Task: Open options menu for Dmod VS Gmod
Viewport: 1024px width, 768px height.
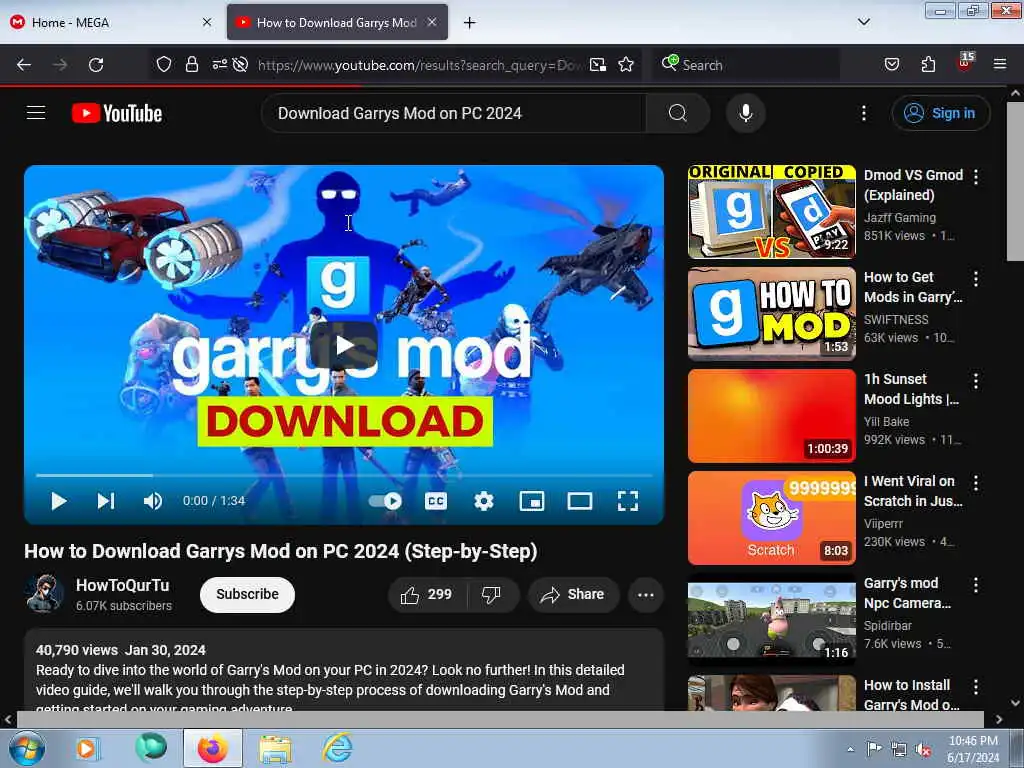Action: click(976, 176)
